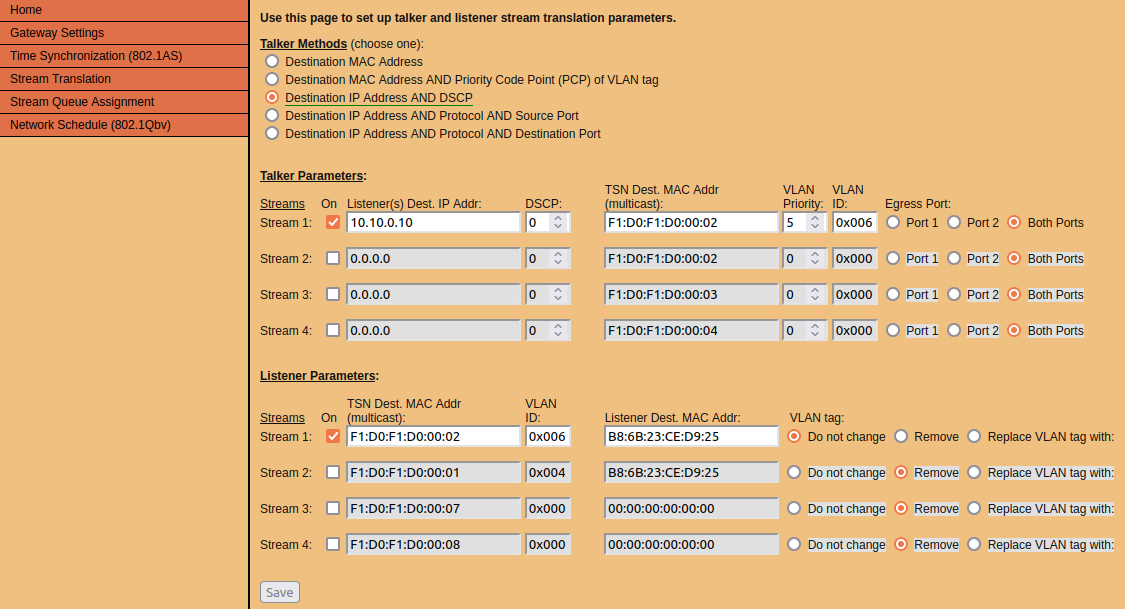Image resolution: width=1125 pixels, height=609 pixels.
Task: Click talker Stream 3 VLAN Priority spinner
Action: (x=815, y=294)
